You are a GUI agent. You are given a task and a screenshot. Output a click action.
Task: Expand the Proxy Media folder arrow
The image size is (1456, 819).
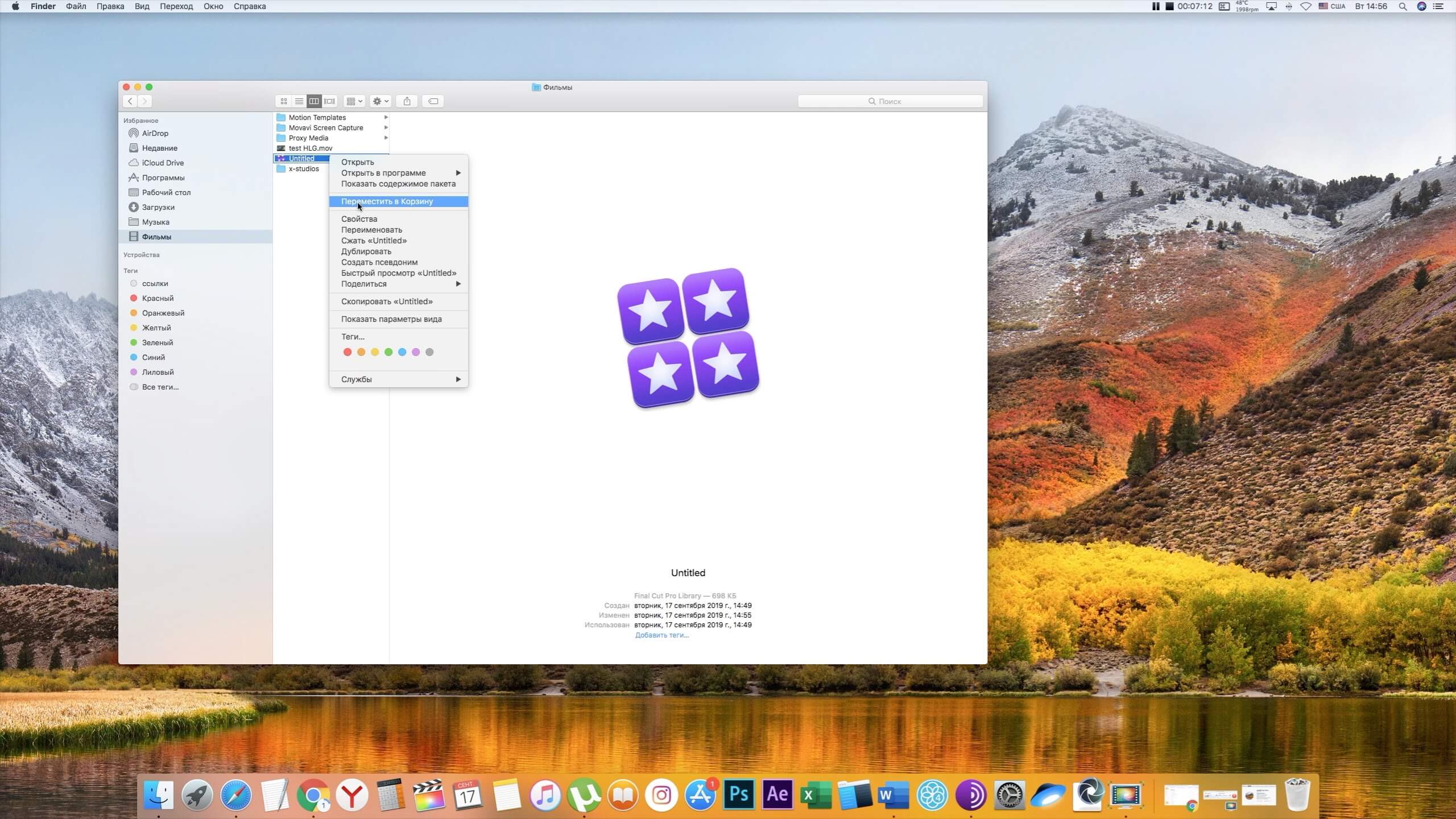[386, 138]
